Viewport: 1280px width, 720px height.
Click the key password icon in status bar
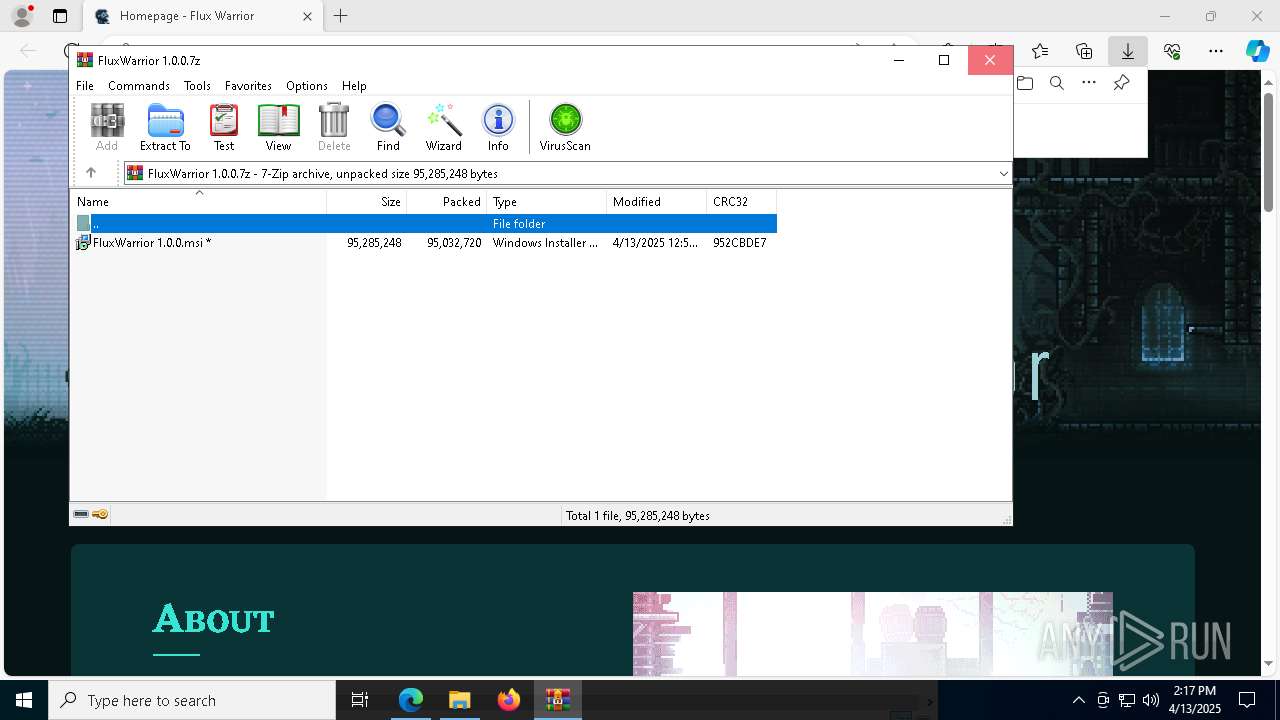pyautogui.click(x=100, y=514)
